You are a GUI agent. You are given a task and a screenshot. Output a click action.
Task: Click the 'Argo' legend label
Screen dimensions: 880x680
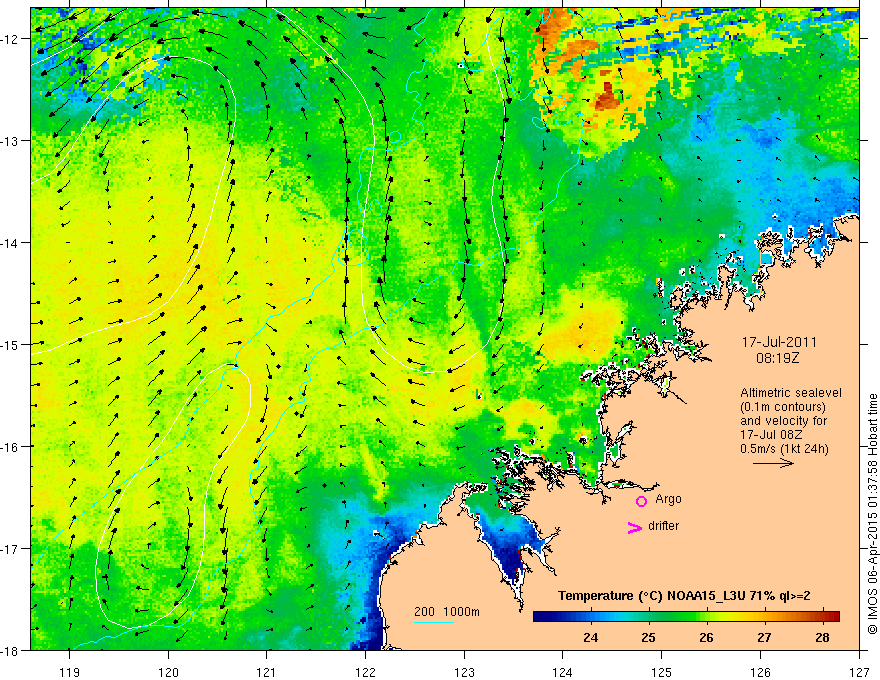coord(668,499)
